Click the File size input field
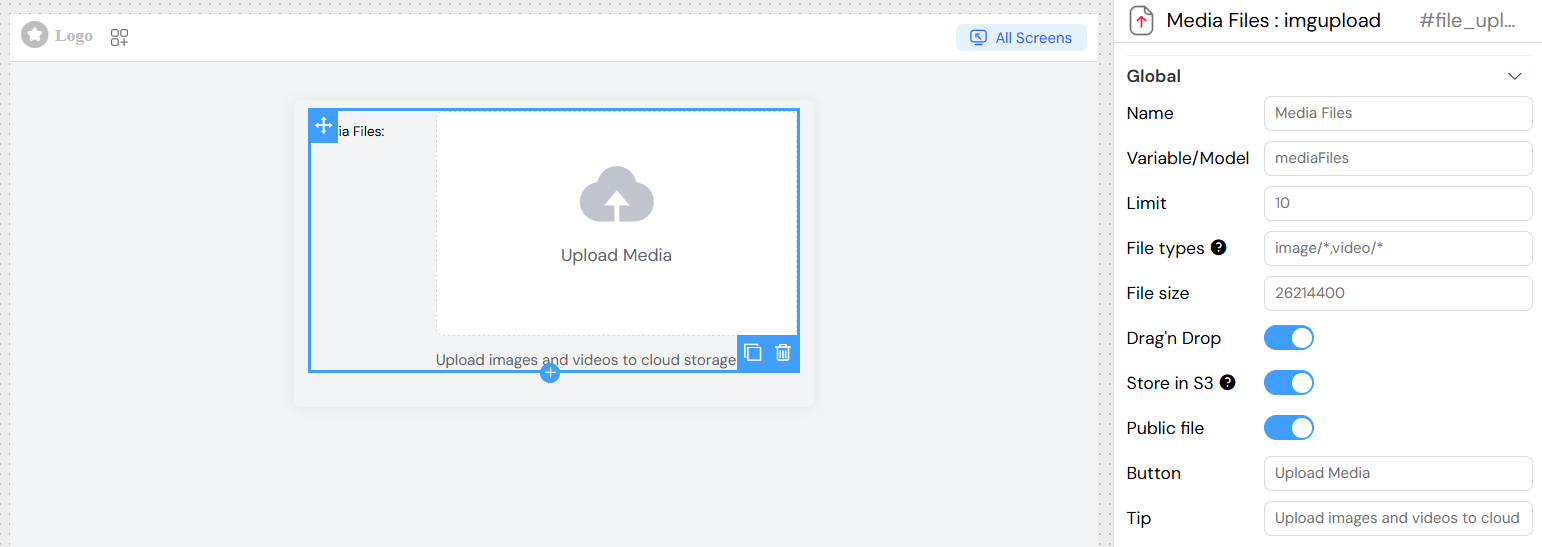Viewport: 1542px width, 547px height. coord(1398,293)
